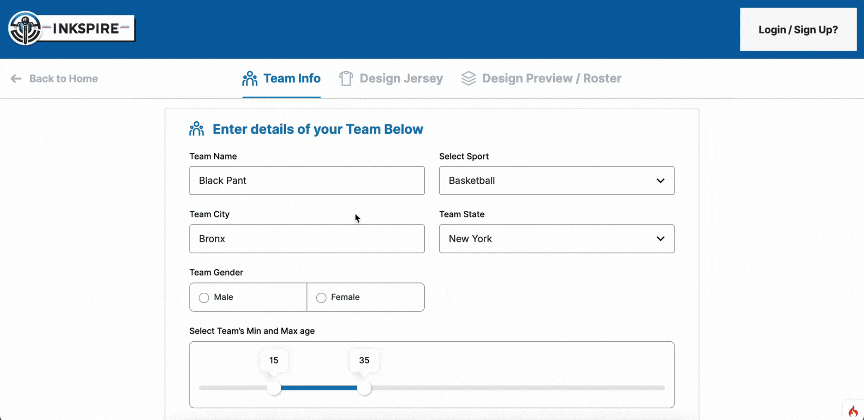
Task: Click the Team City input field
Action: point(306,239)
